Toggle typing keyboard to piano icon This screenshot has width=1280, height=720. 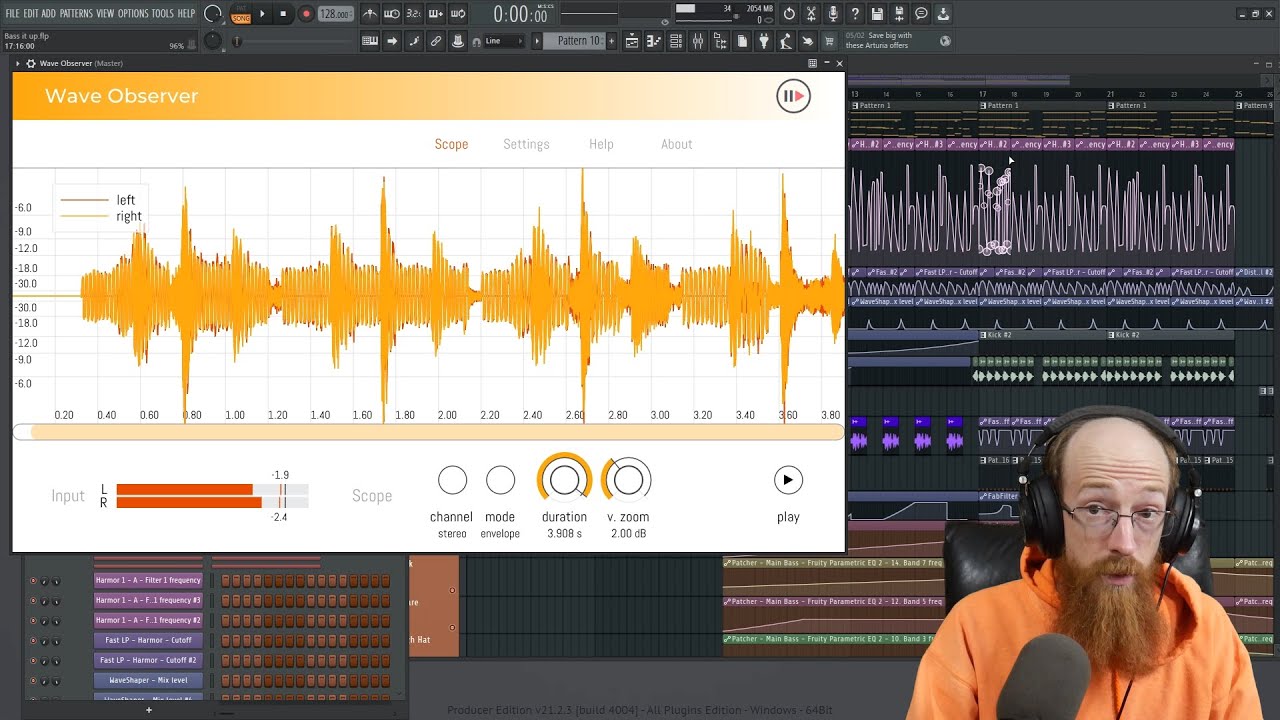pos(370,41)
